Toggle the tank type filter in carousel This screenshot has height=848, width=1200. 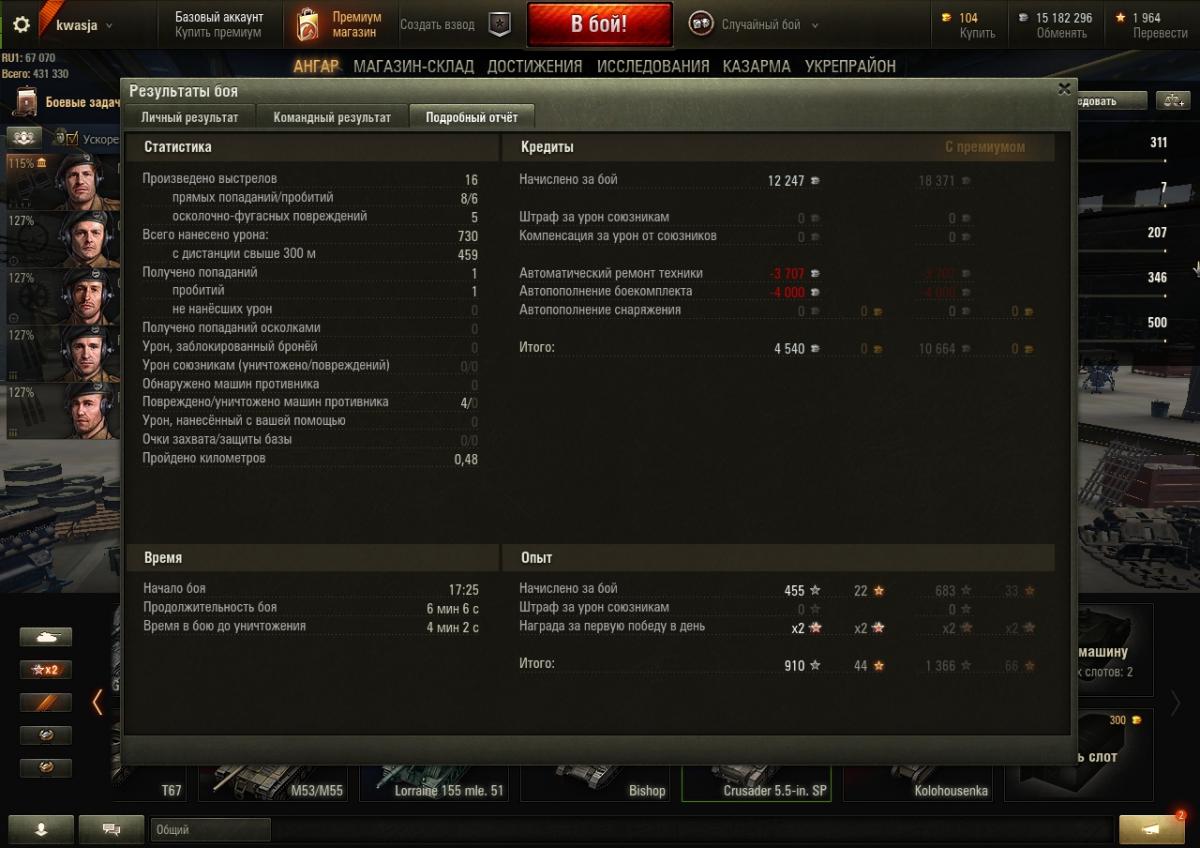pyautogui.click(x=46, y=637)
